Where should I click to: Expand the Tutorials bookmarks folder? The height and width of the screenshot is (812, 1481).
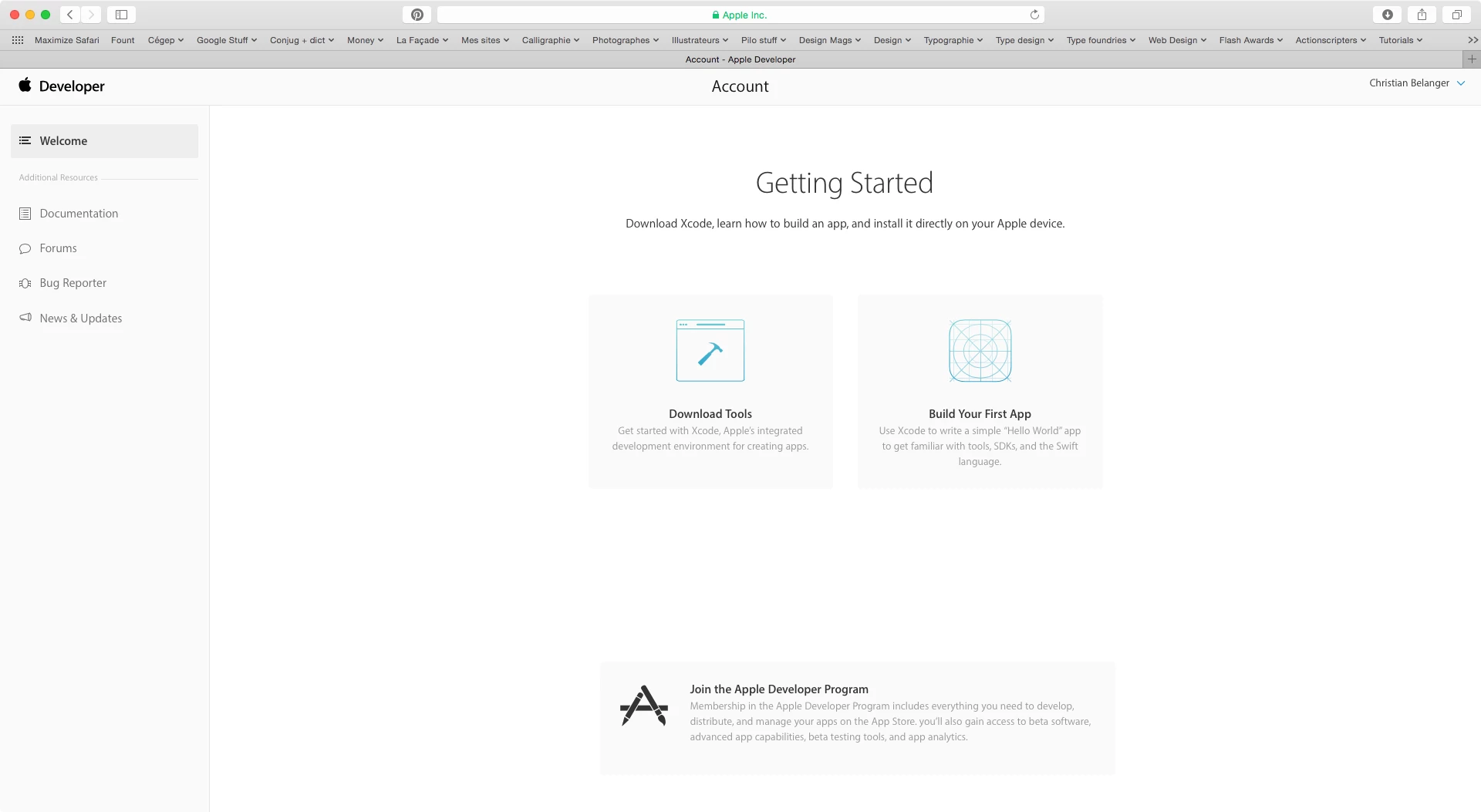1401,40
